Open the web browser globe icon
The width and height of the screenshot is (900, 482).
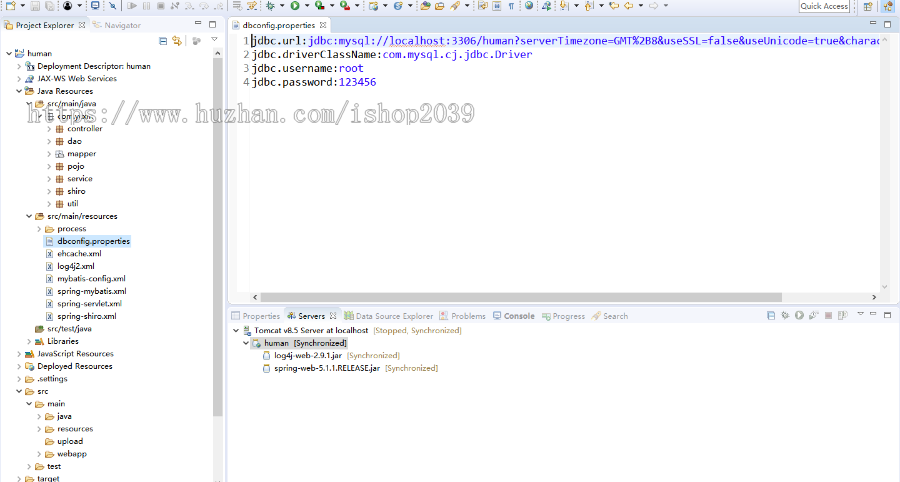(x=529, y=6)
